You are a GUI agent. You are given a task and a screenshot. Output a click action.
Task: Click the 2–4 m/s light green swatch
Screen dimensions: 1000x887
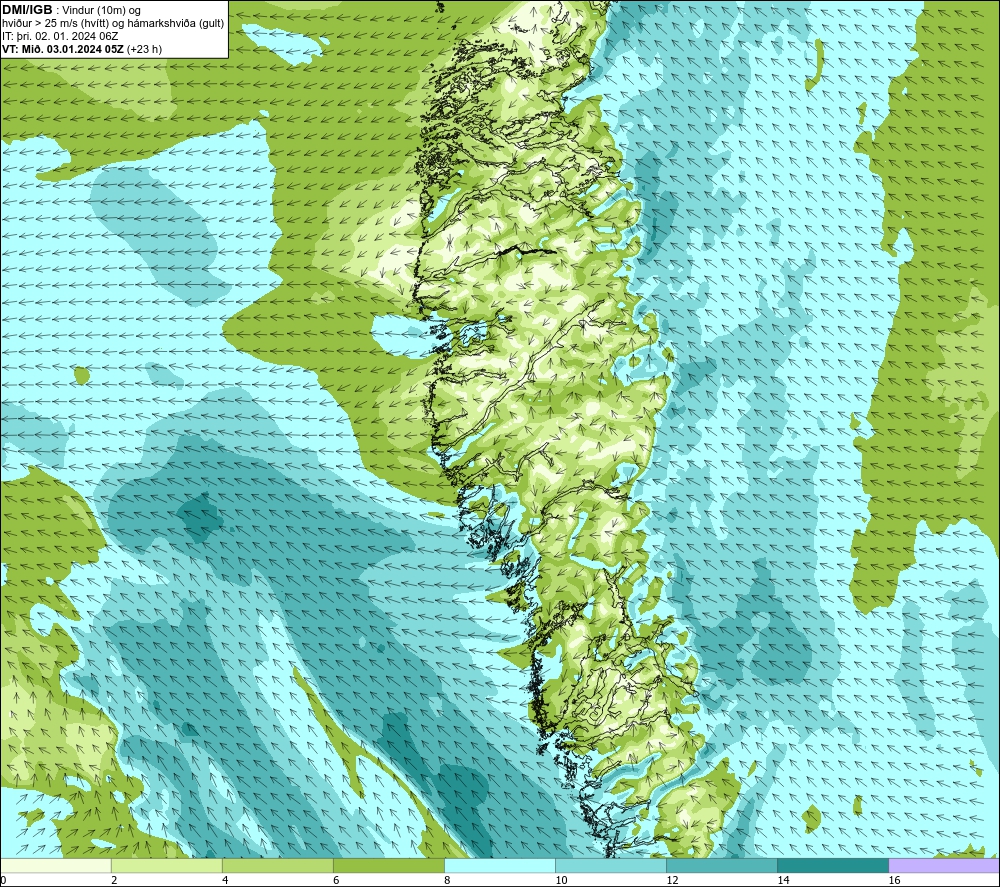tap(166, 865)
